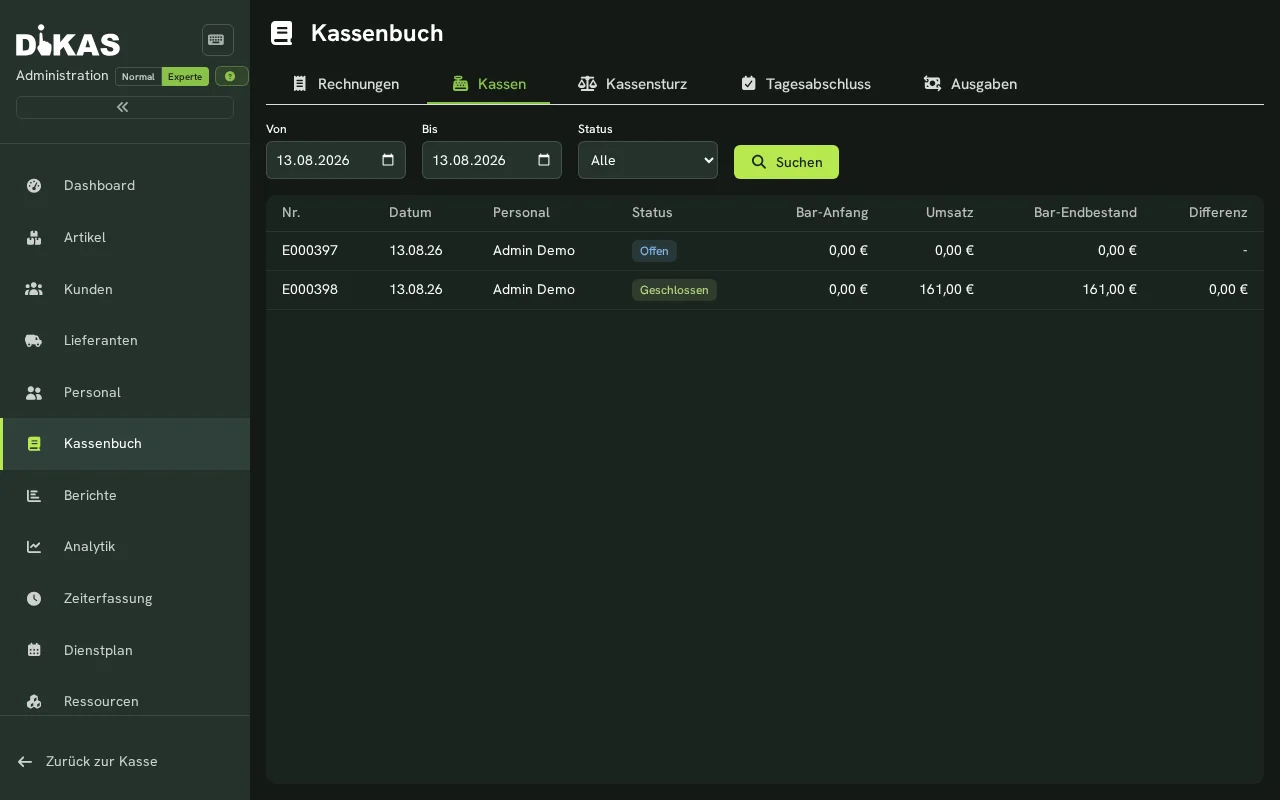Switch to the Kassensturz tab

[632, 84]
